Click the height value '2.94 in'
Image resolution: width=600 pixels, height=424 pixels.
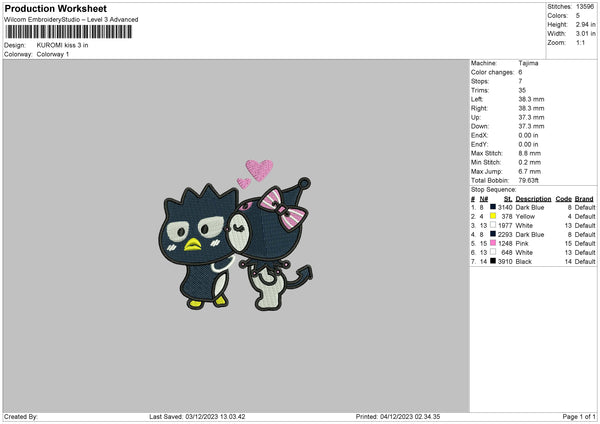[x=585, y=24]
